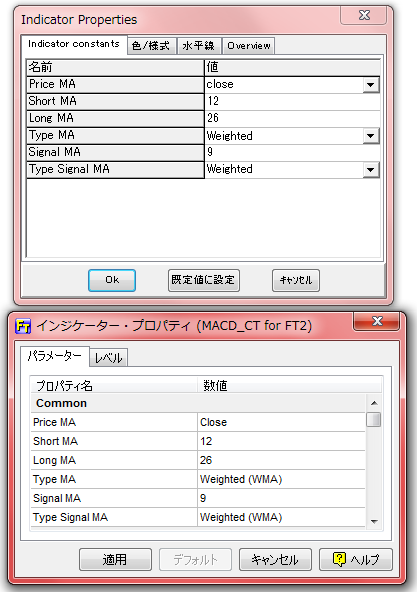Click 数値 column header
The height and width of the screenshot is (592, 417).
[x=289, y=385]
